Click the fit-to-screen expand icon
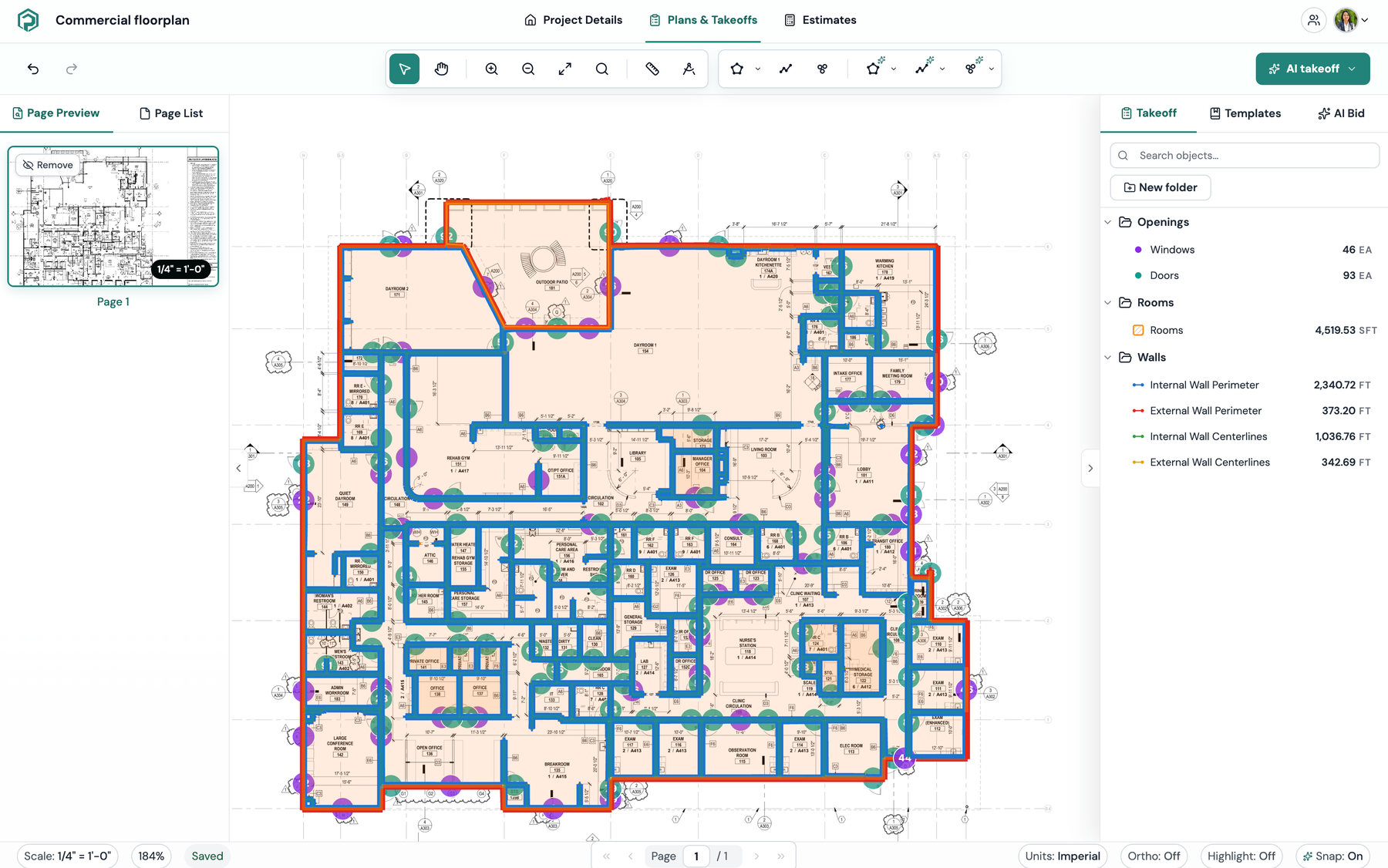The width and height of the screenshot is (1388, 868). [565, 69]
